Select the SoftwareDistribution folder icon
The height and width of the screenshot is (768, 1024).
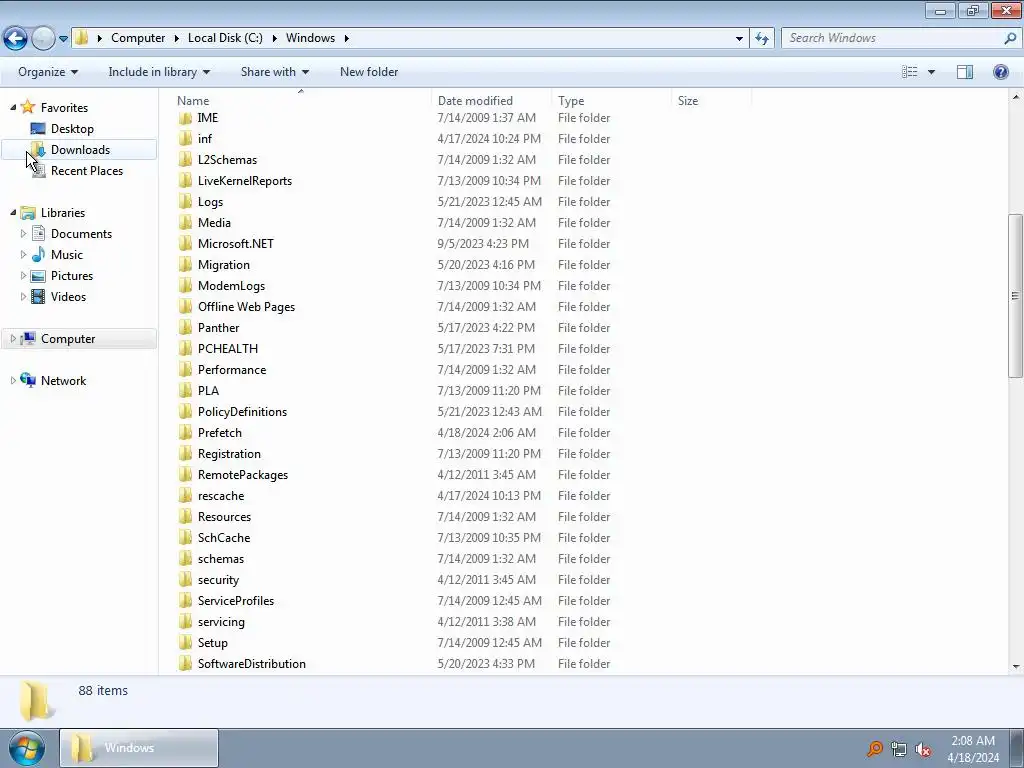click(185, 664)
